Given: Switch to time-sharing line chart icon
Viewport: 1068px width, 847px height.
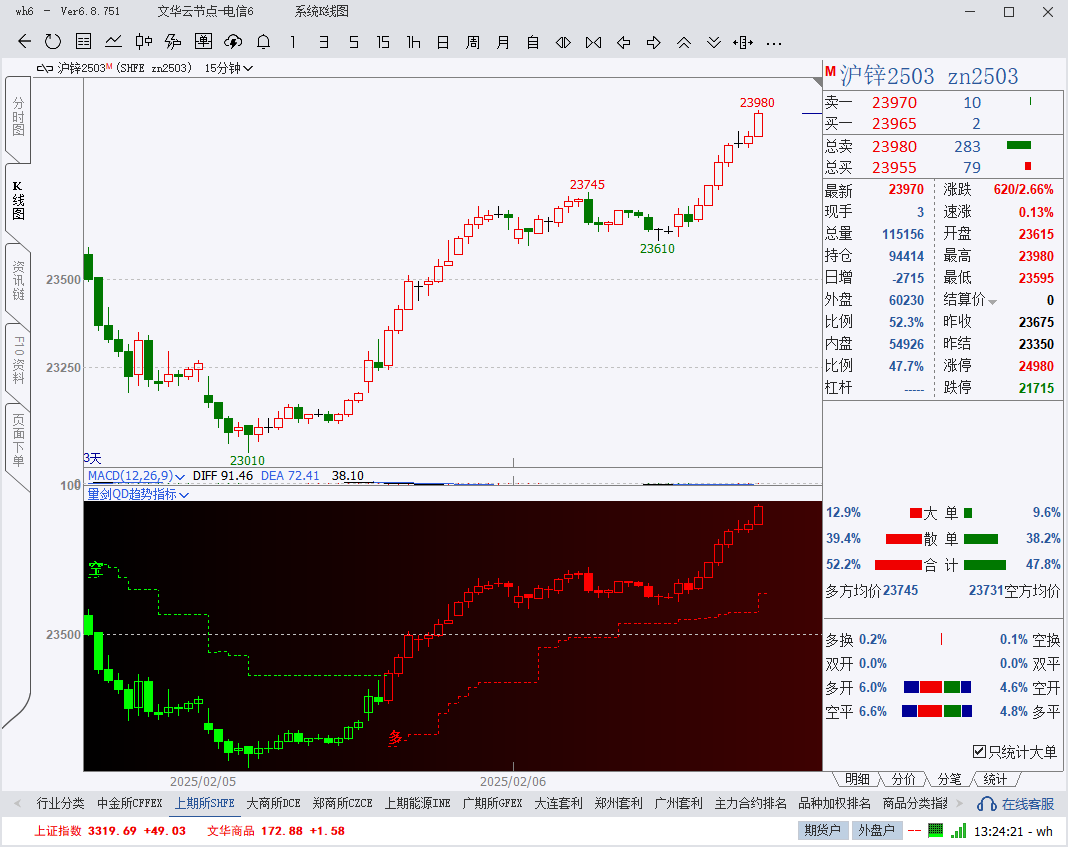Looking at the screenshot, I should [x=114, y=42].
